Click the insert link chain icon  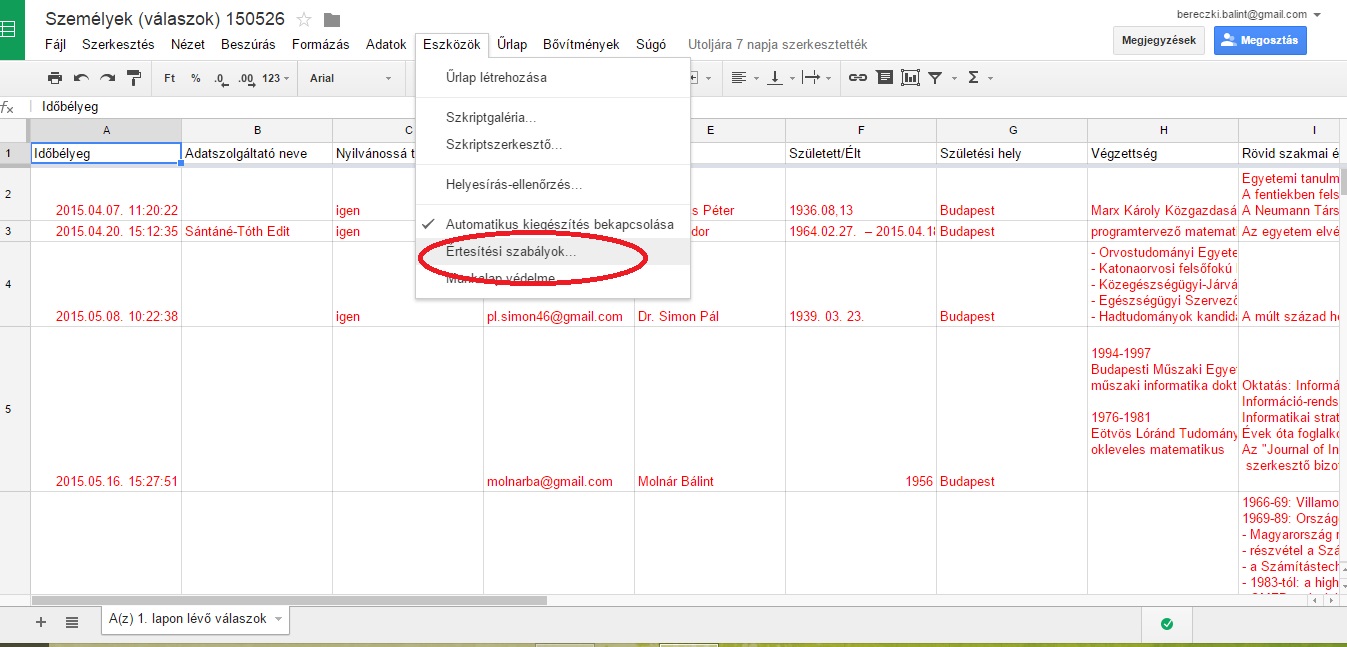858,78
